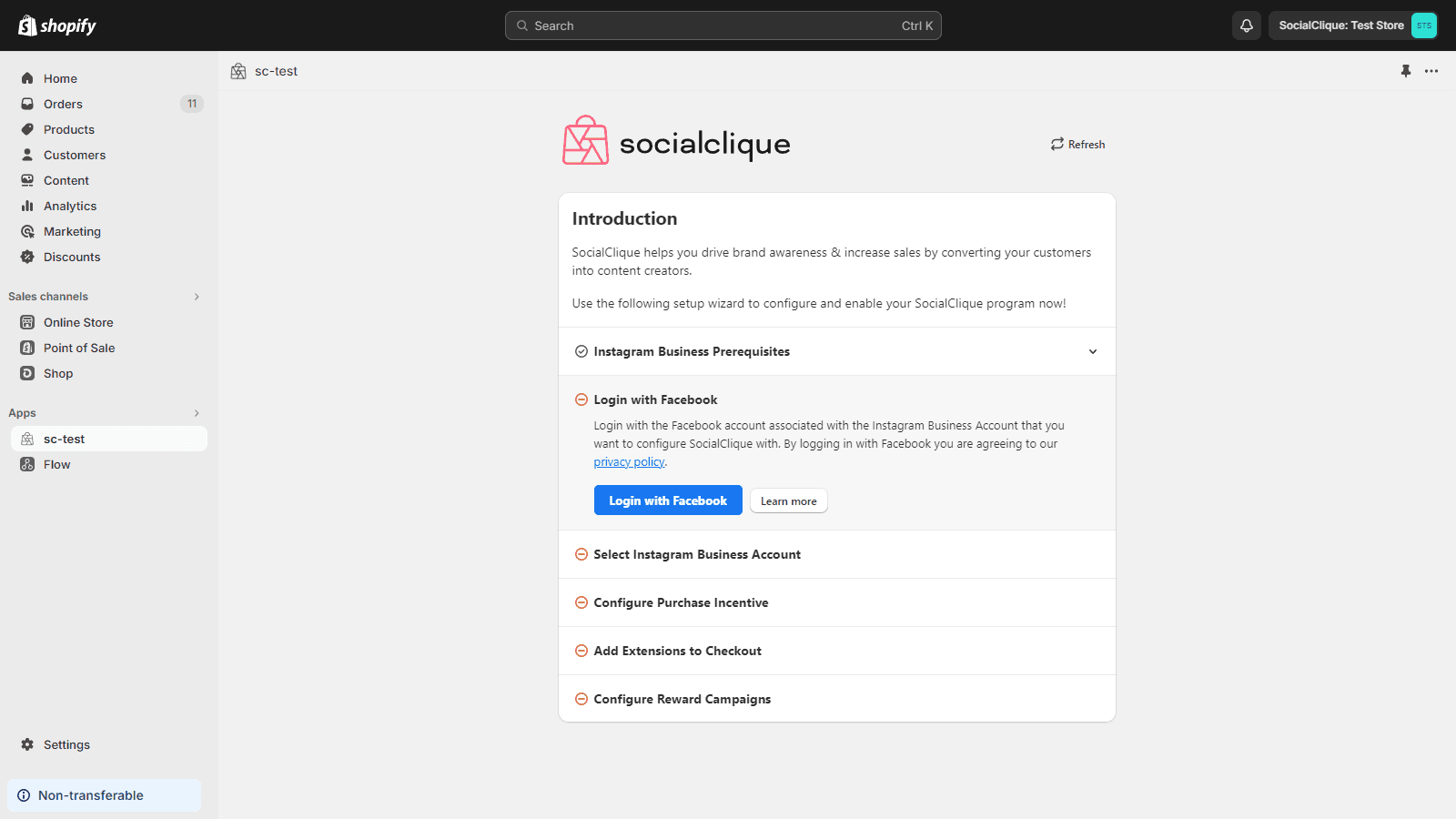The width and height of the screenshot is (1456, 819).
Task: Click the notifications bell icon
Action: point(1247,25)
